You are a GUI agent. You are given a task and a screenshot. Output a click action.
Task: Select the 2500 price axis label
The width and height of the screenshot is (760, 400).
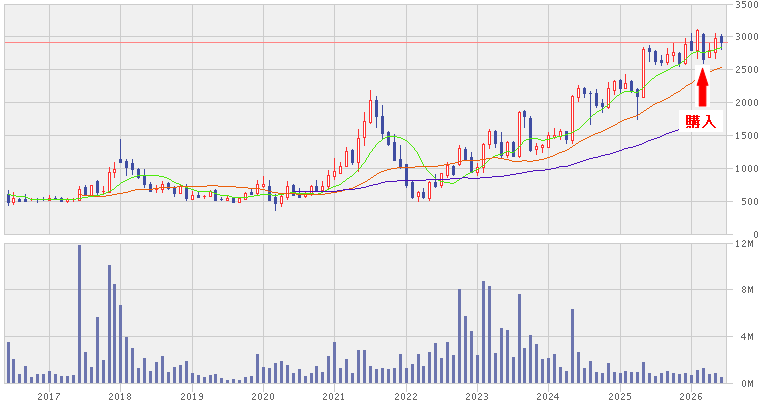746,70
